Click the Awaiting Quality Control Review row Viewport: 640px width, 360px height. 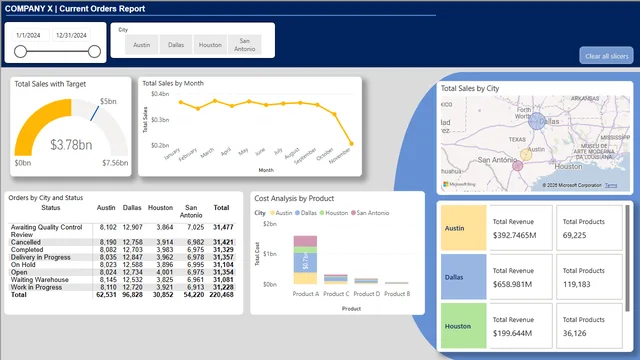[x=122, y=231]
